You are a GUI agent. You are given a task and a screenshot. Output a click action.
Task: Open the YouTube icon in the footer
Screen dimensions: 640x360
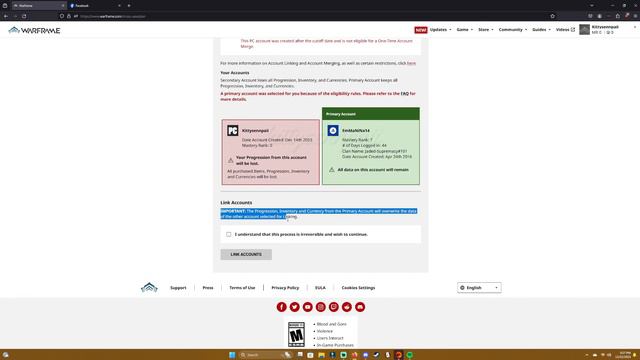(x=307, y=307)
